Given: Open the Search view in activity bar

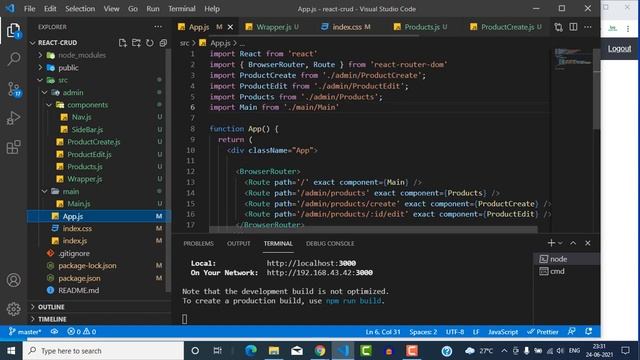Looking at the screenshot, I should 13,59.
